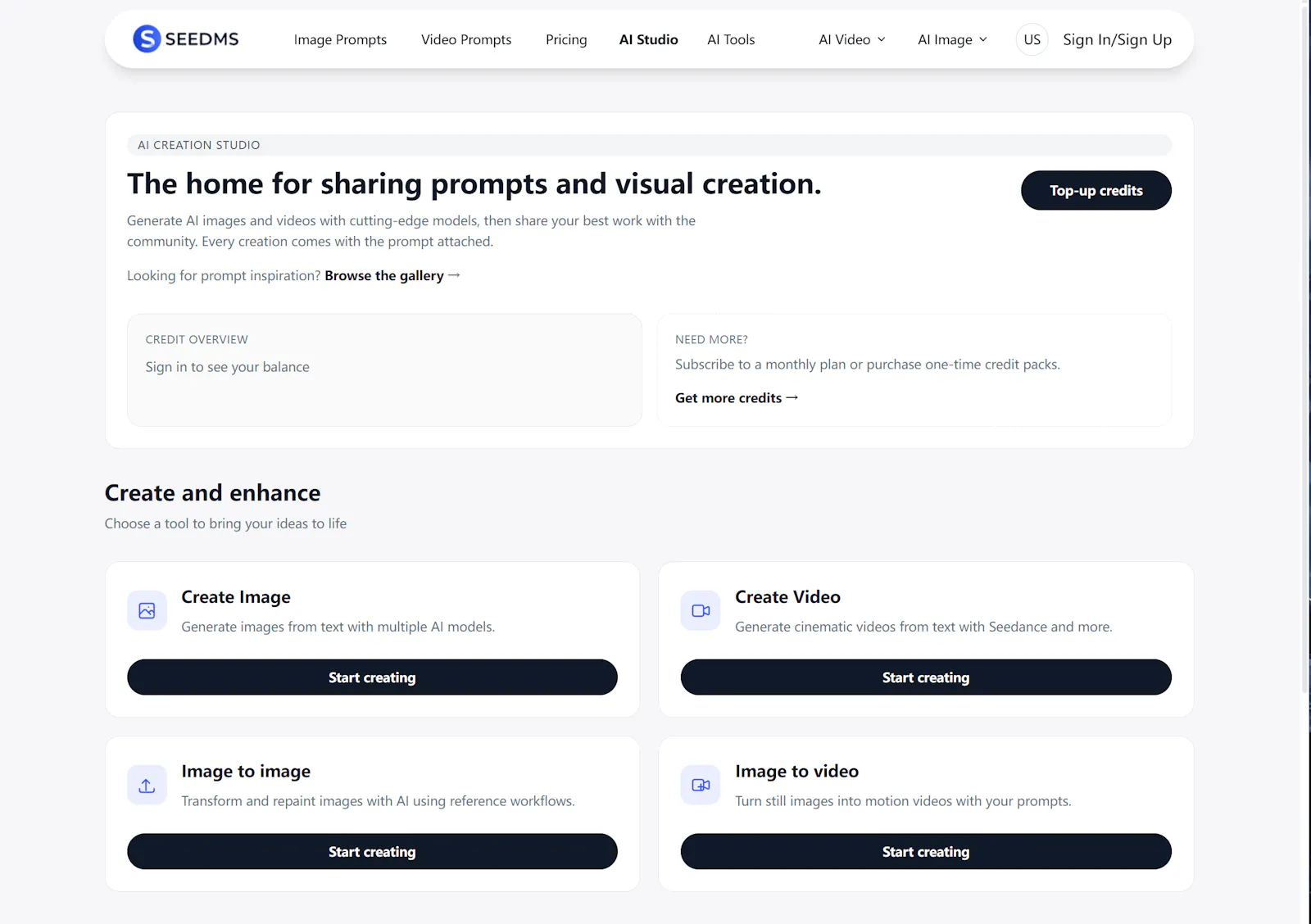1311x924 pixels.
Task: Expand the AI Video dropdown menu
Action: (852, 39)
